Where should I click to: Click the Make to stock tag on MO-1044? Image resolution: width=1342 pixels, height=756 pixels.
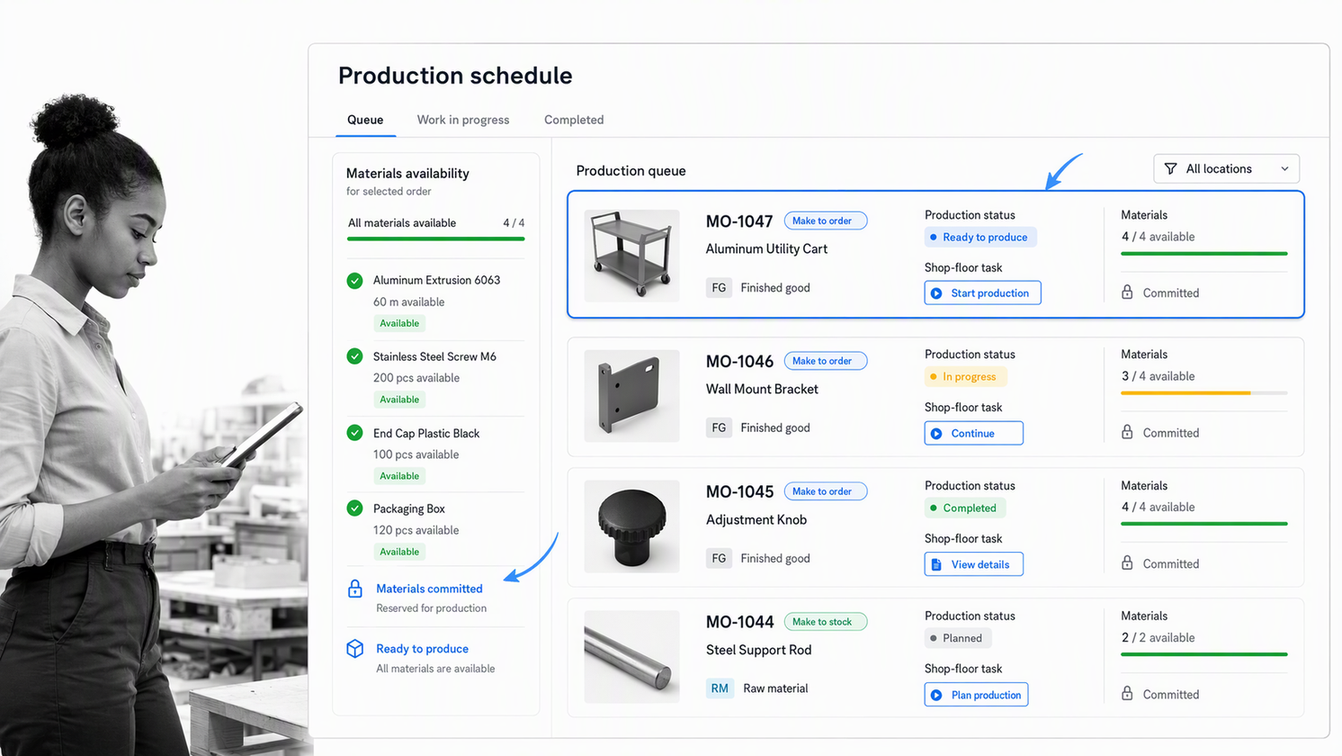[x=825, y=622]
